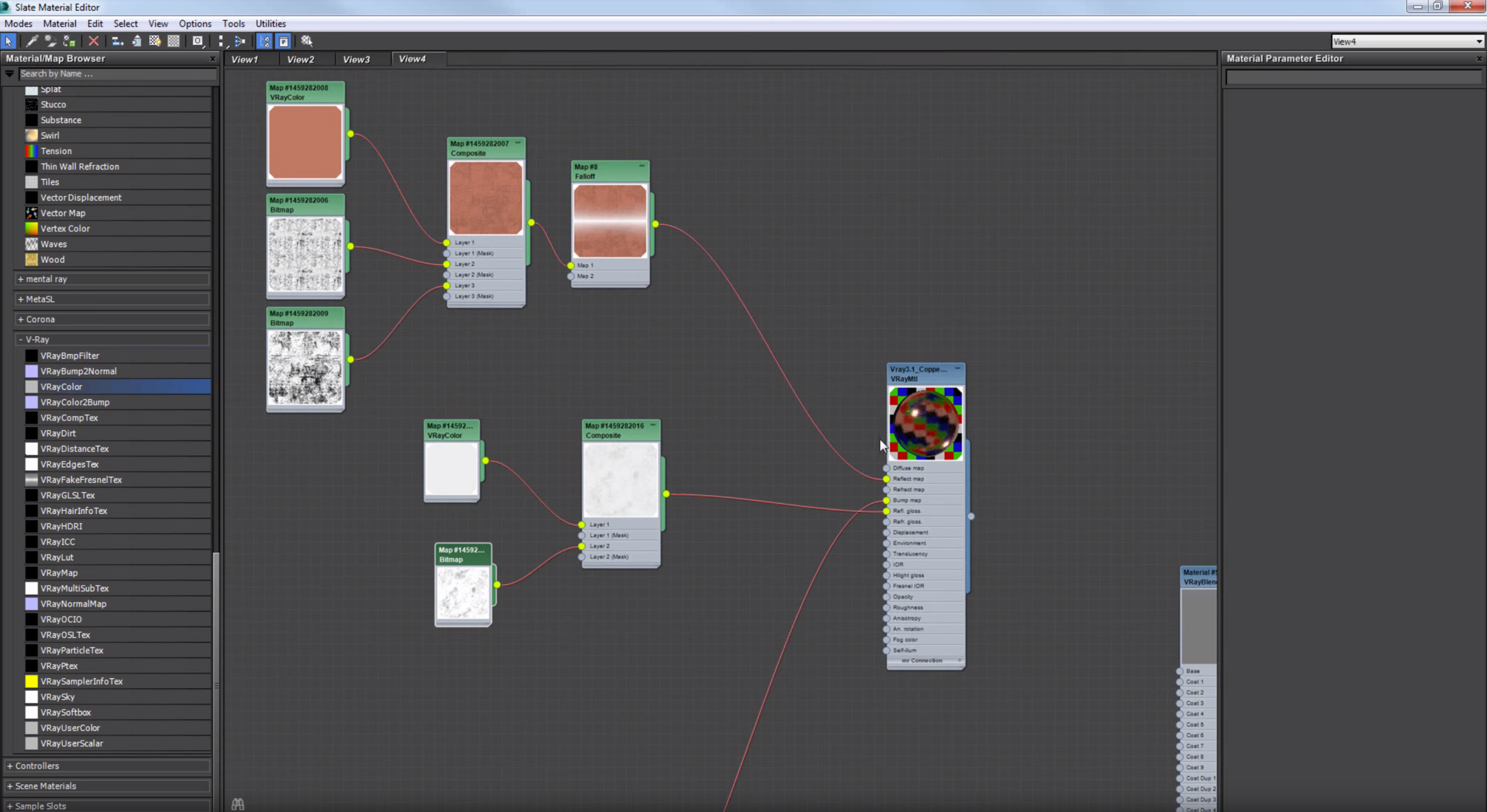Image resolution: width=1487 pixels, height=812 pixels.
Task: Close the Material/Map Browser panel
Action: pyautogui.click(x=213, y=59)
